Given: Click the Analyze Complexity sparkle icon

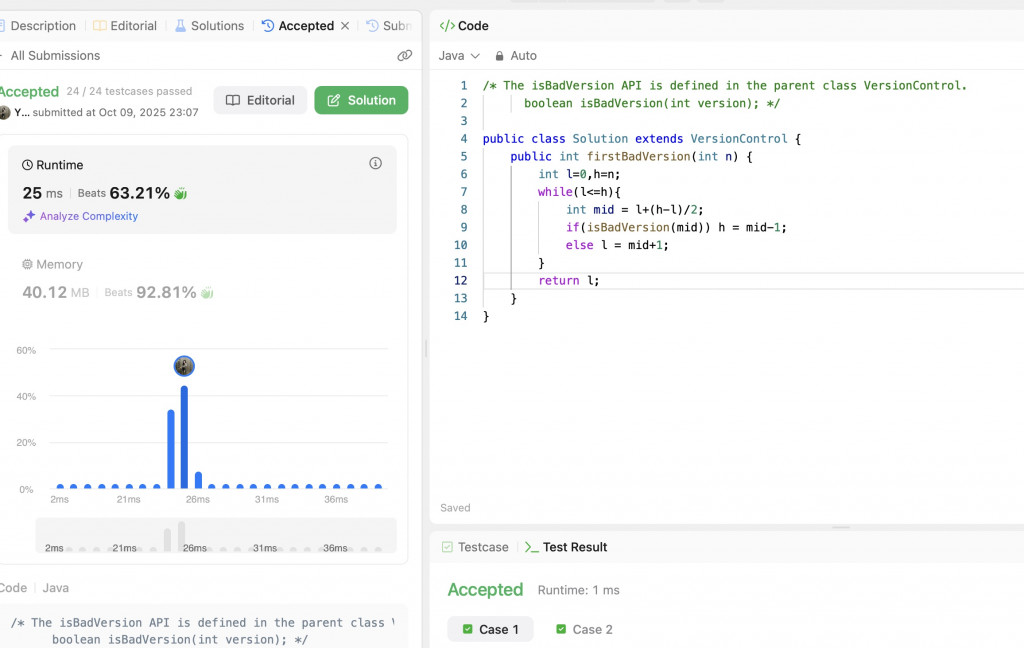Looking at the screenshot, I should (x=29, y=216).
